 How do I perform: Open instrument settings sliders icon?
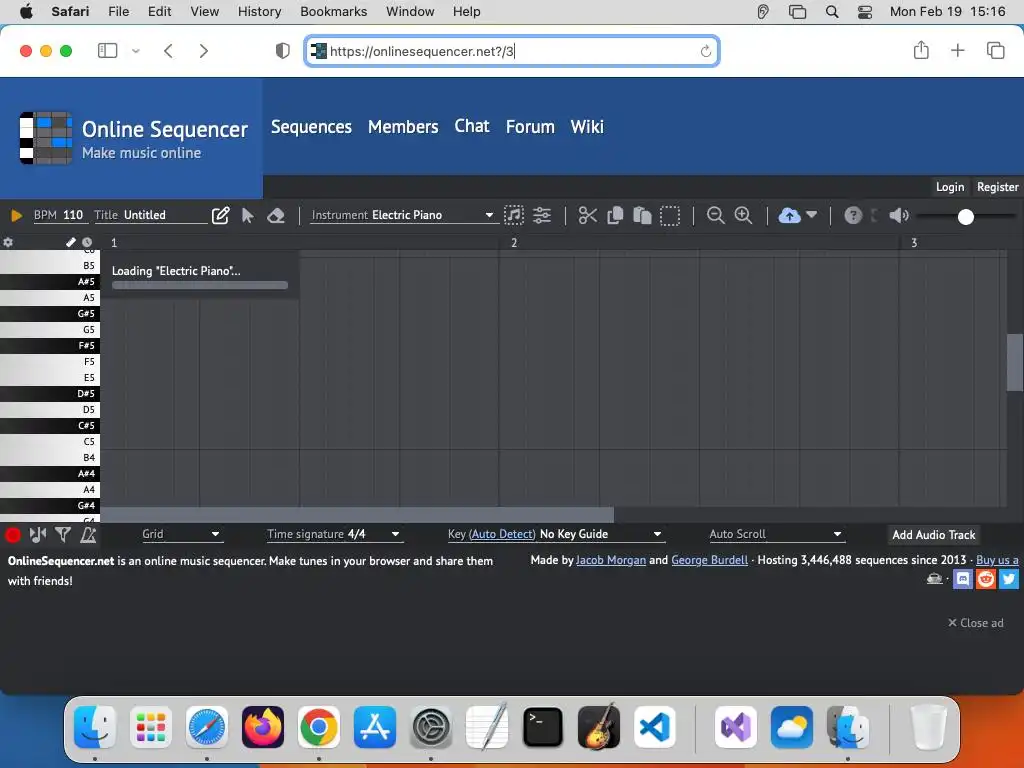(x=542, y=215)
